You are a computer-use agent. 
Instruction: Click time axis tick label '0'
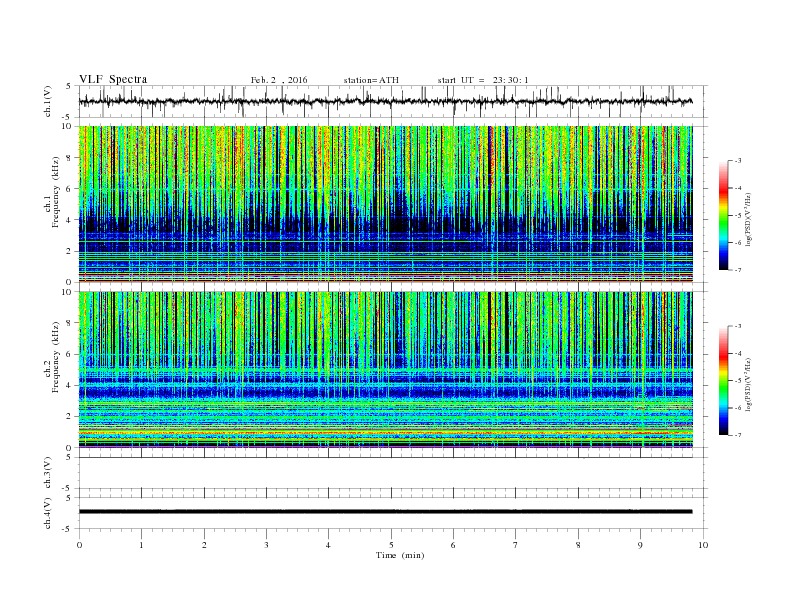(x=79, y=545)
